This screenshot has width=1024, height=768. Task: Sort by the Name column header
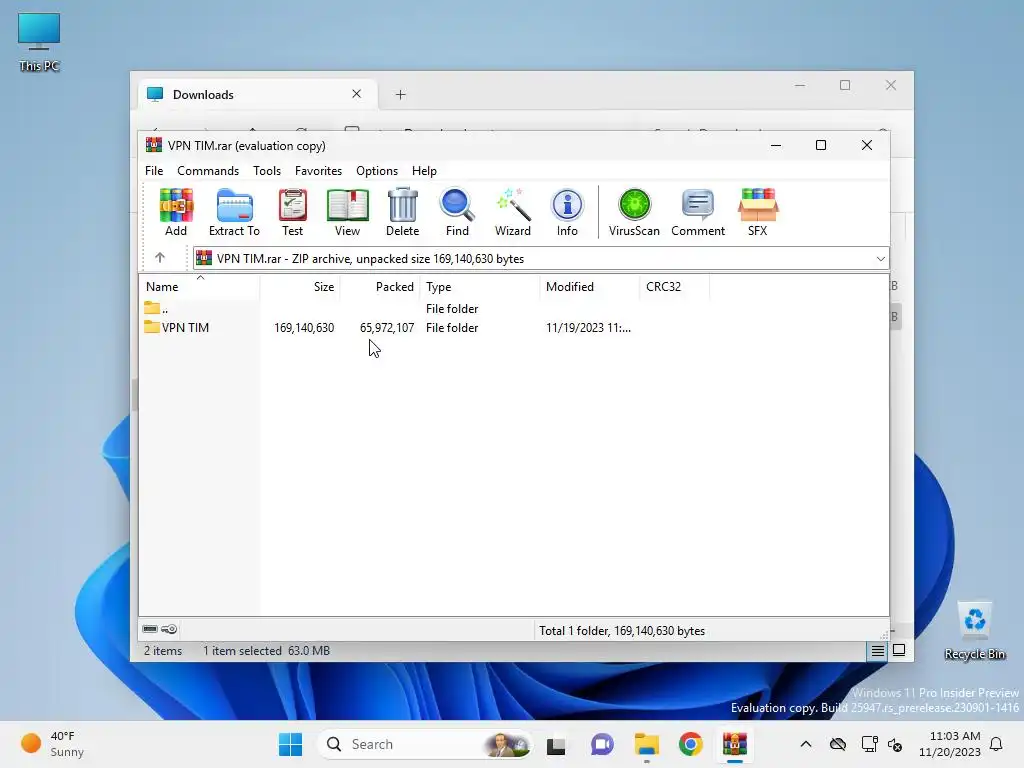pos(199,287)
